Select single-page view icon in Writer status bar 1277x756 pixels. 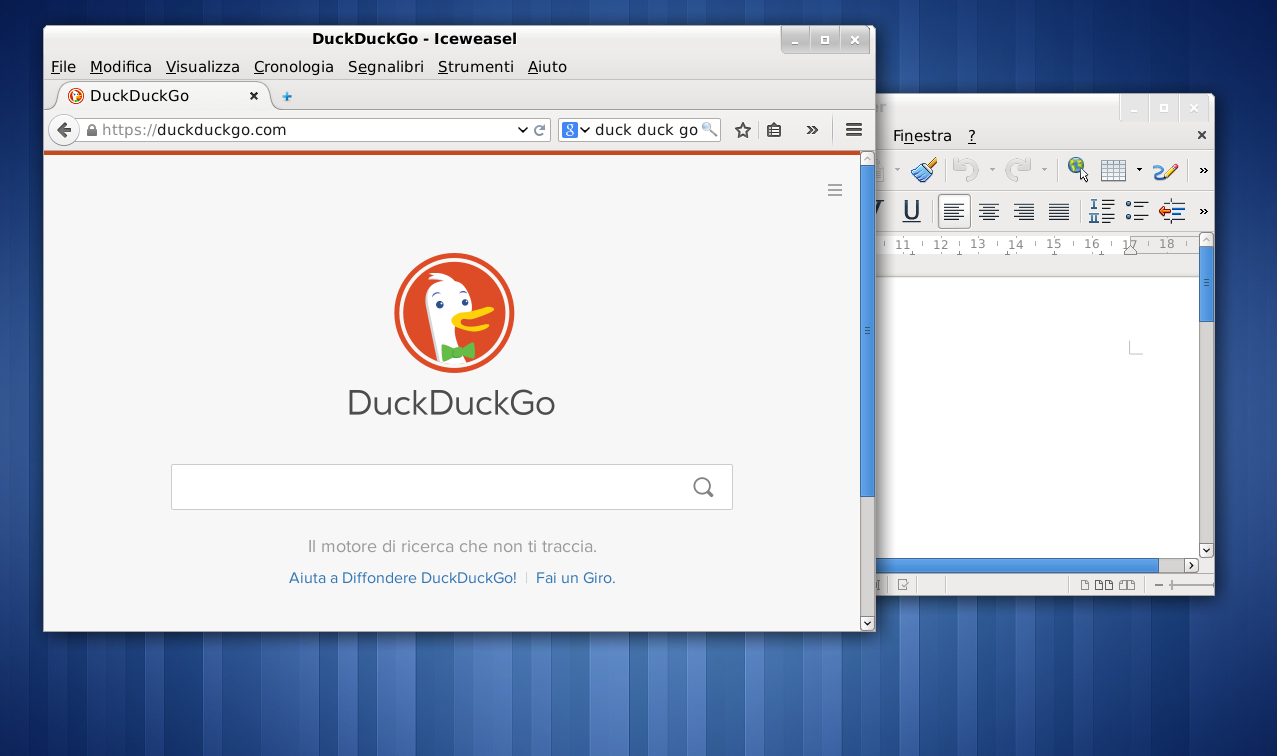[1085, 585]
